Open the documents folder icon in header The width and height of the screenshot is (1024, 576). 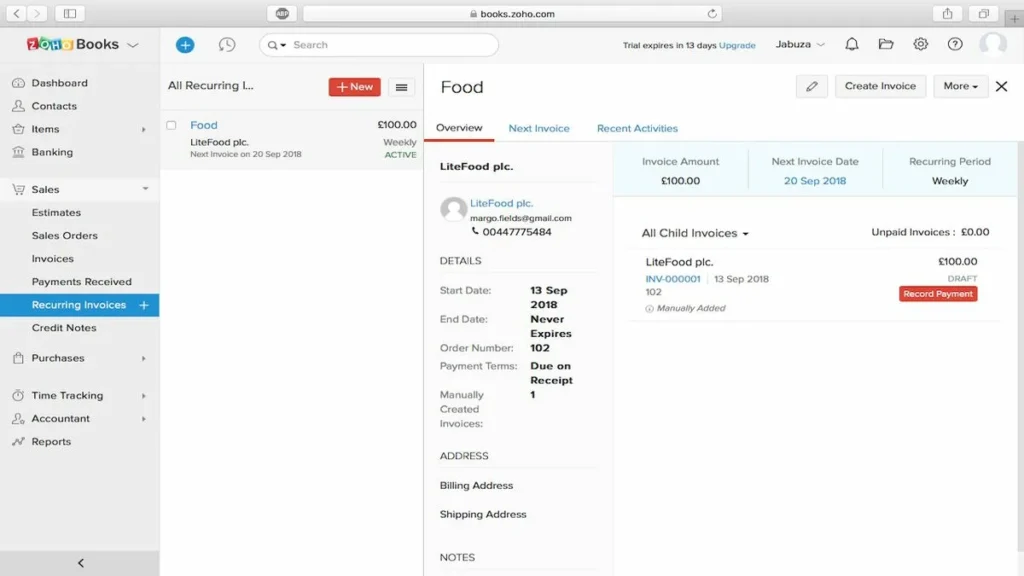886,45
